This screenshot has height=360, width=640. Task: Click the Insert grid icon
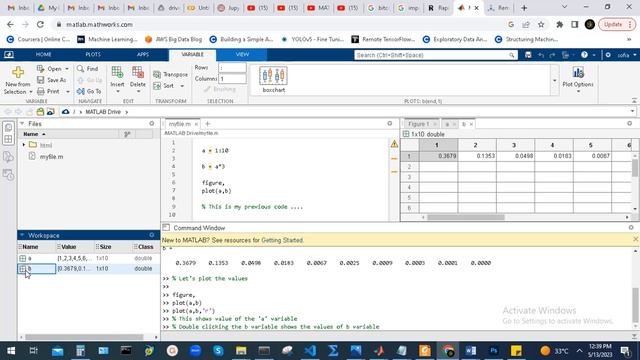click(117, 73)
